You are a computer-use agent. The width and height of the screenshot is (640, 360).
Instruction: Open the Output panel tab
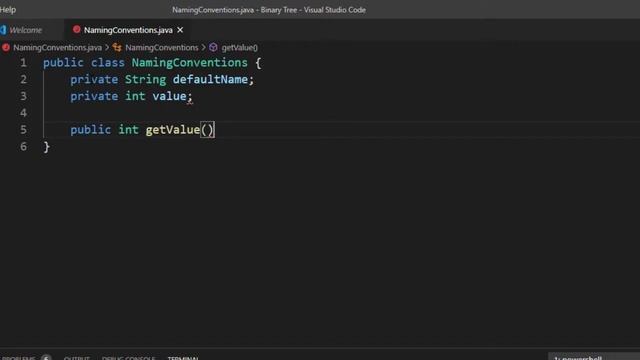76,358
